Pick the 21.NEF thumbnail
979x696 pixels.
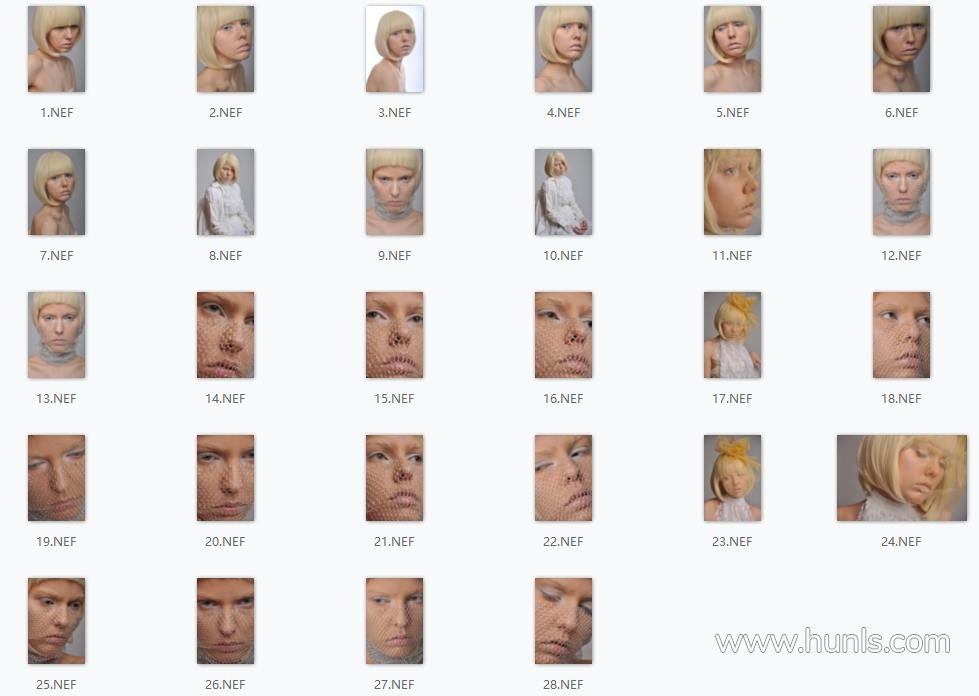395,478
